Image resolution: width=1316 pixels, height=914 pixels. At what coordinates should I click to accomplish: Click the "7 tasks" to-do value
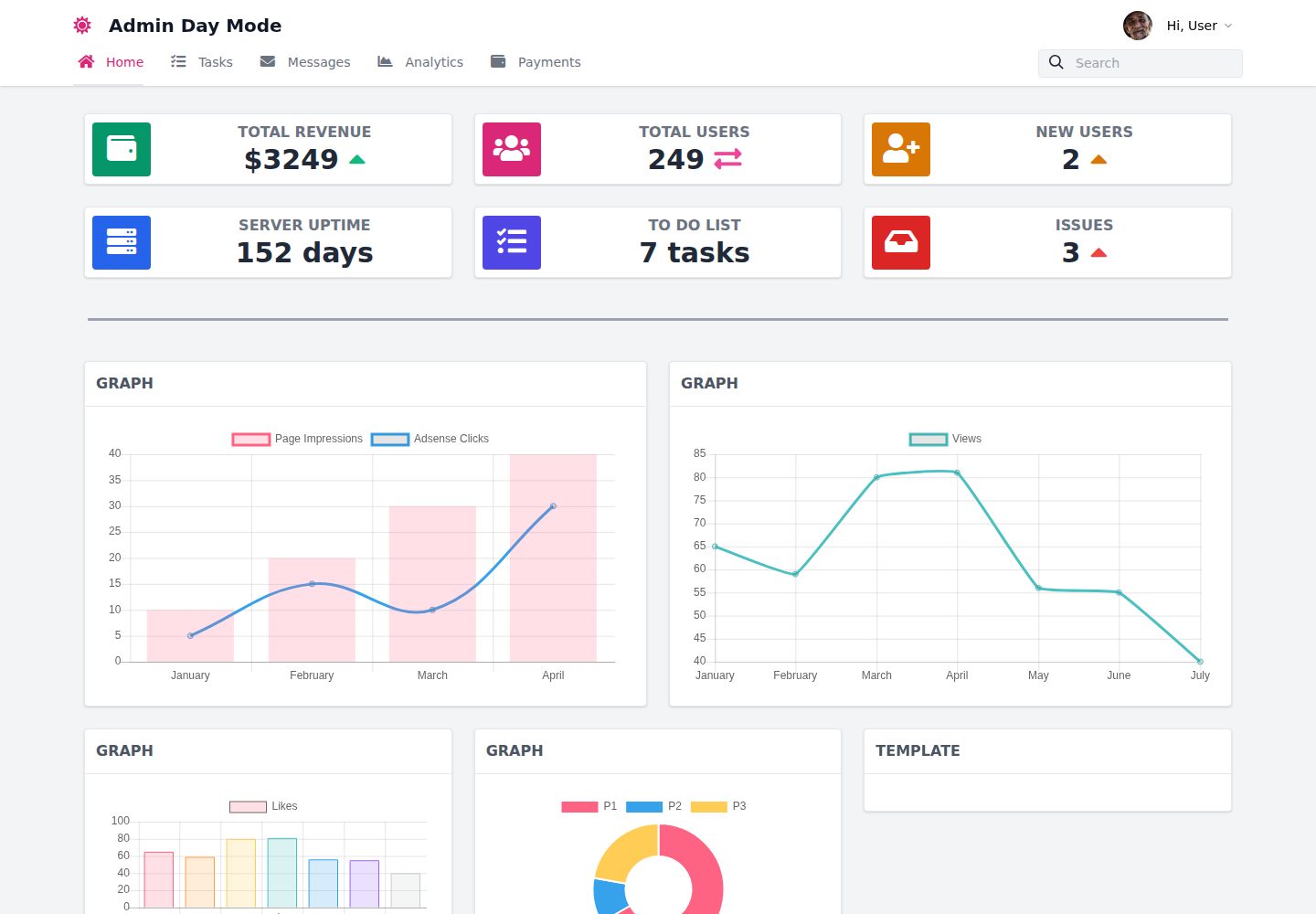click(695, 252)
